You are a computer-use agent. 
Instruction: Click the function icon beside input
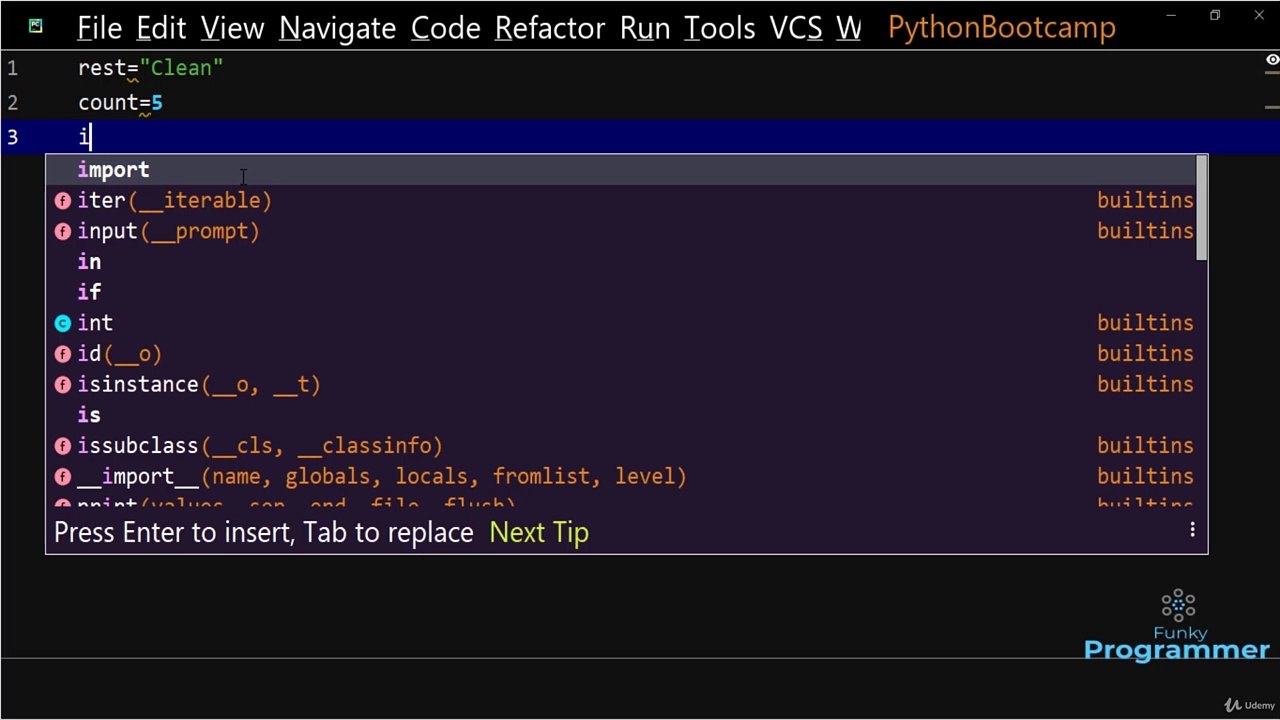63,232
